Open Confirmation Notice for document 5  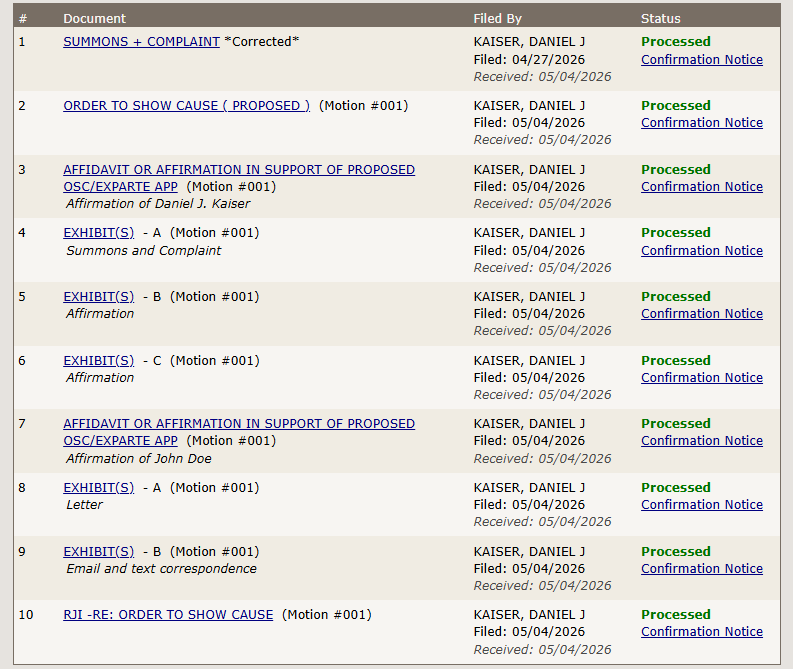(x=702, y=314)
